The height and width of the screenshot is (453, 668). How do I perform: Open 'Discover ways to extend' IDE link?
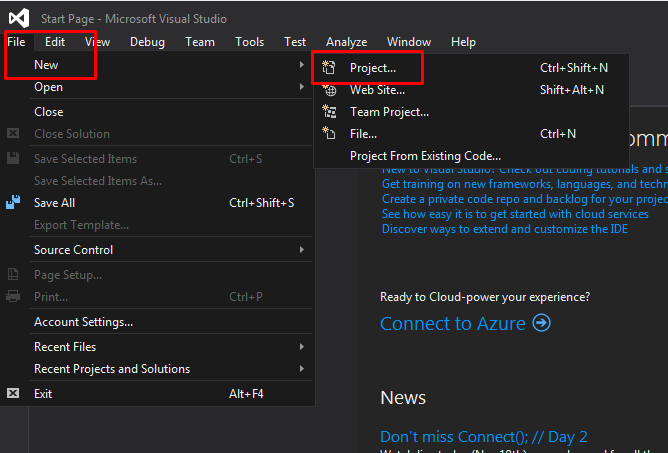coord(504,229)
